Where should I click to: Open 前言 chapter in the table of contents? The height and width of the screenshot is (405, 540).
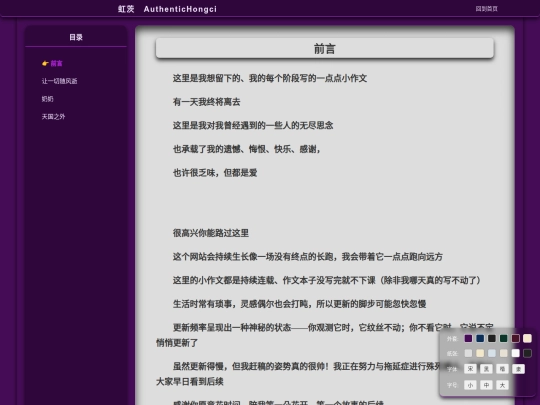click(x=56, y=63)
